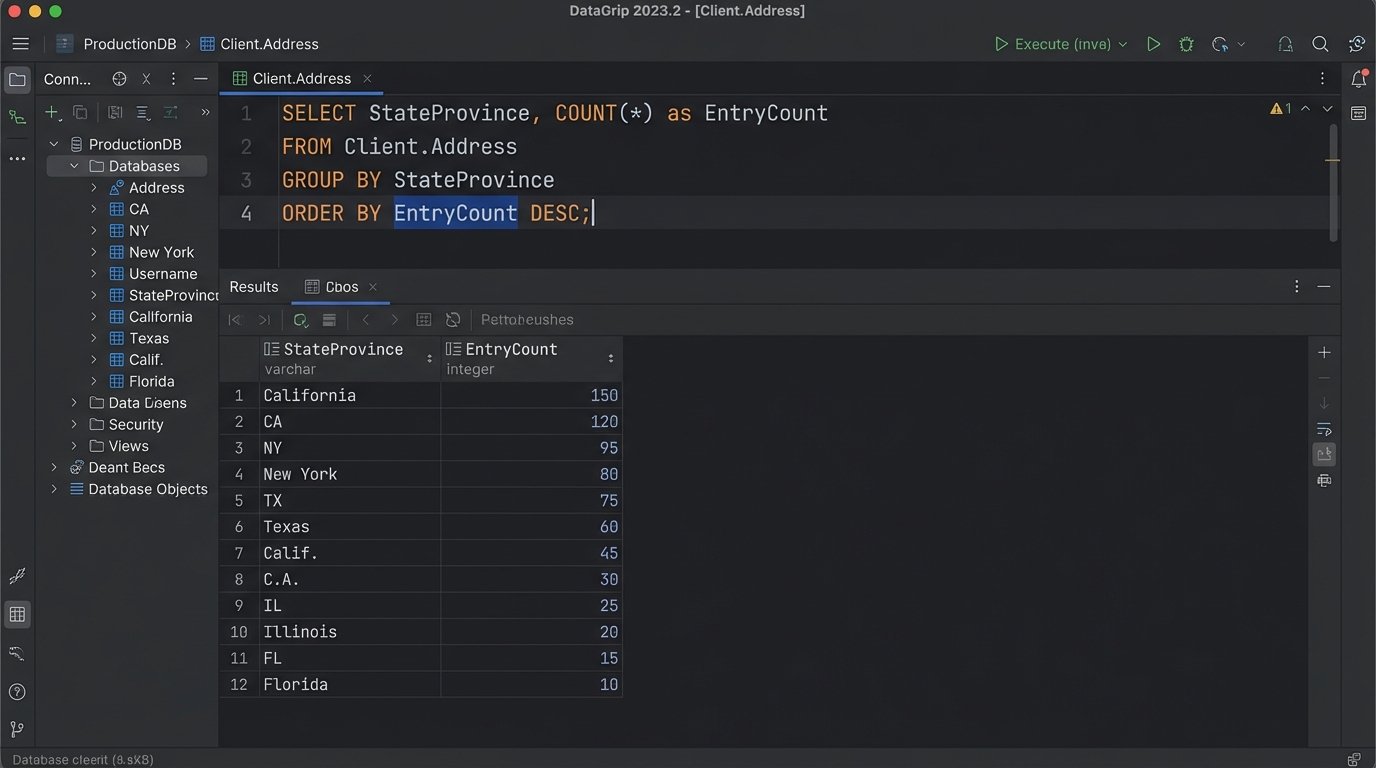Select the database table view icon in sidebar
This screenshot has height=768, width=1376.
pos(16,614)
